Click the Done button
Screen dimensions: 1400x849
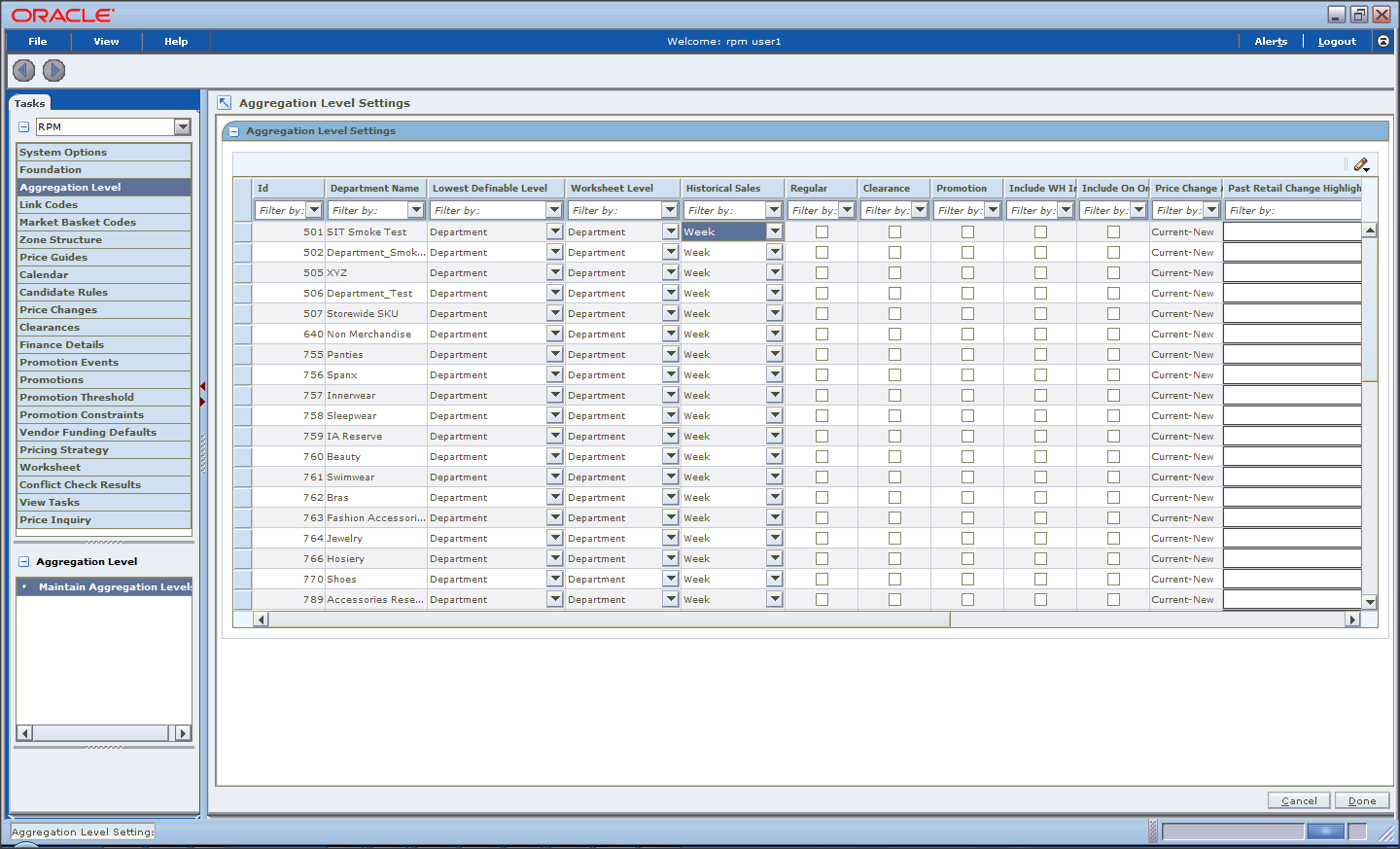point(1361,799)
